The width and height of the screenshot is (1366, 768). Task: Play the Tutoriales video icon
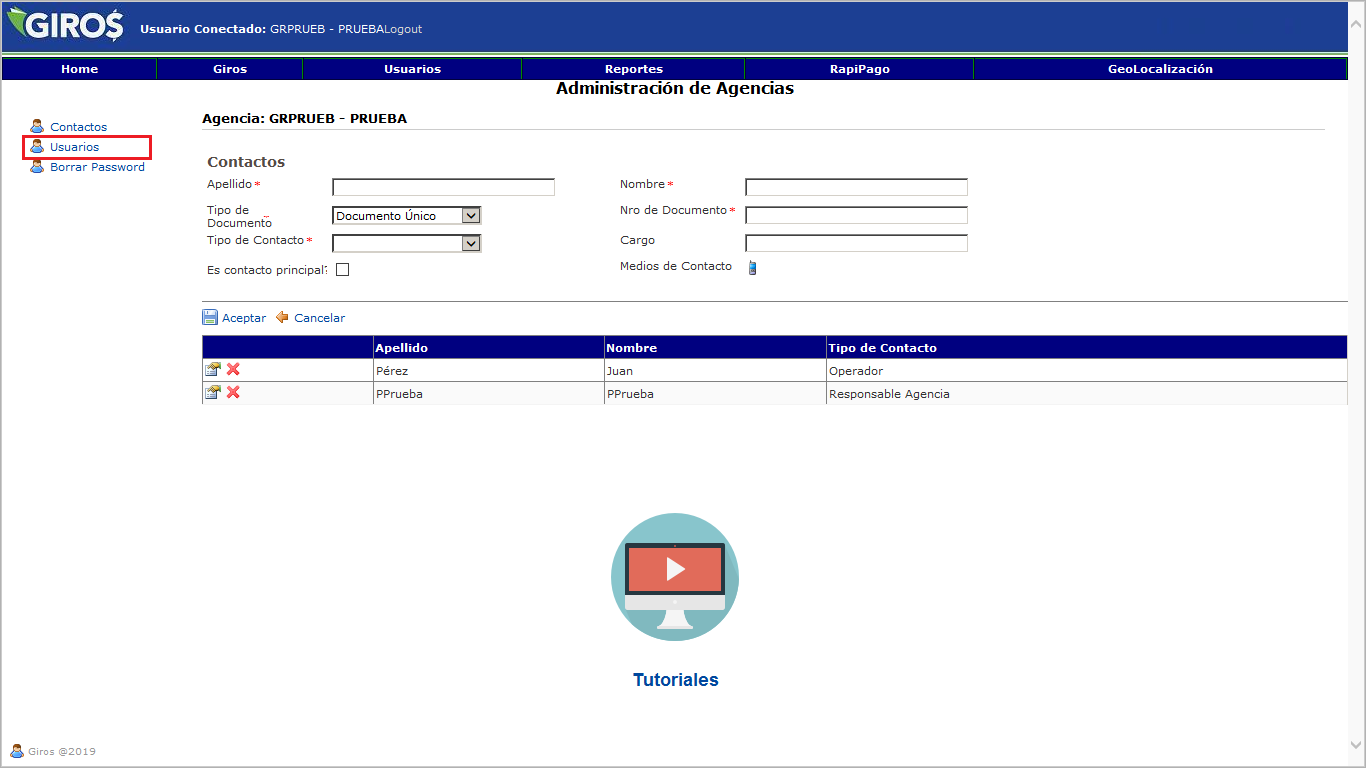tap(675, 577)
